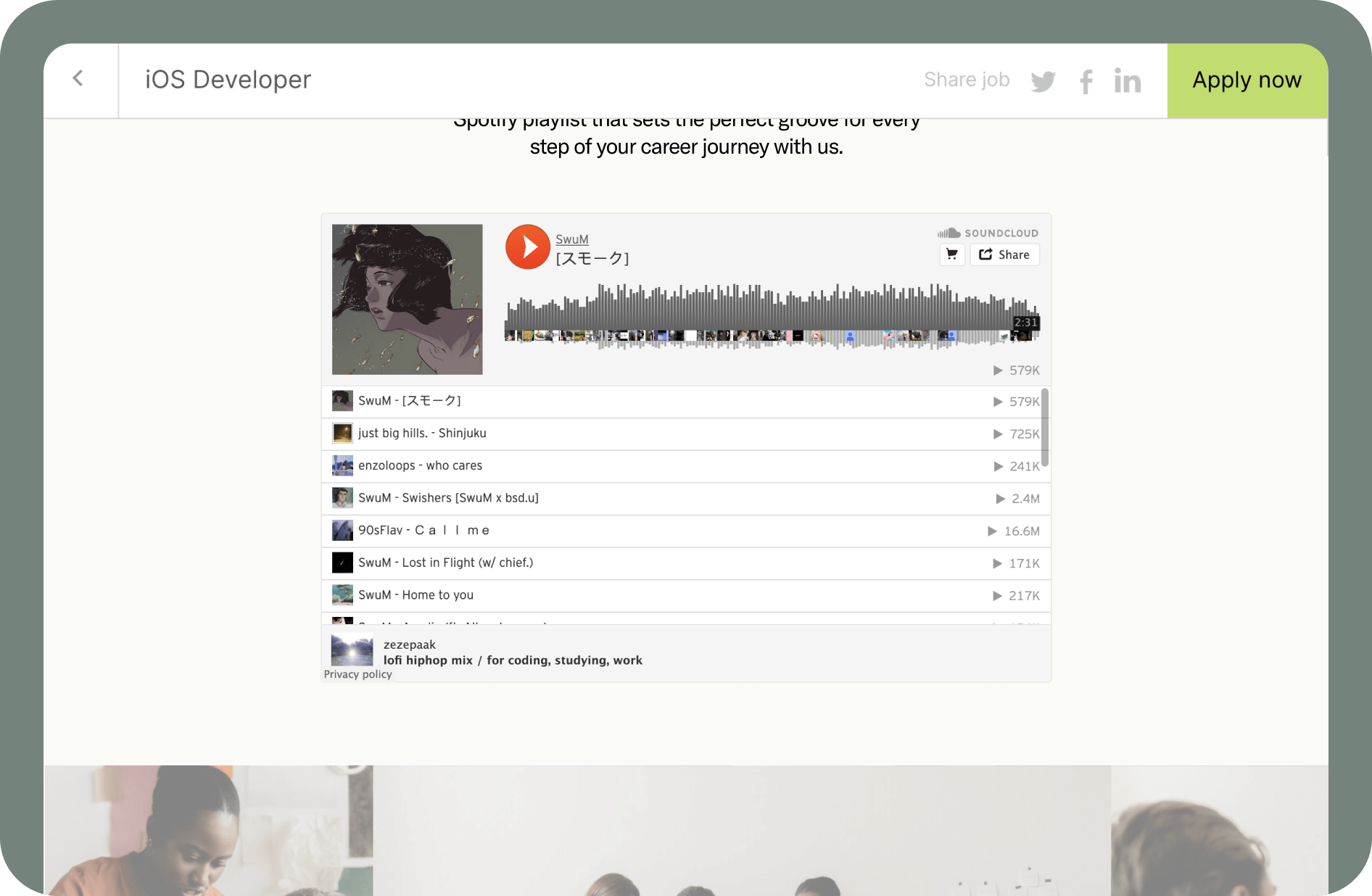Open the shopping cart buy icon
The width and height of the screenshot is (1372, 896).
coord(952,254)
